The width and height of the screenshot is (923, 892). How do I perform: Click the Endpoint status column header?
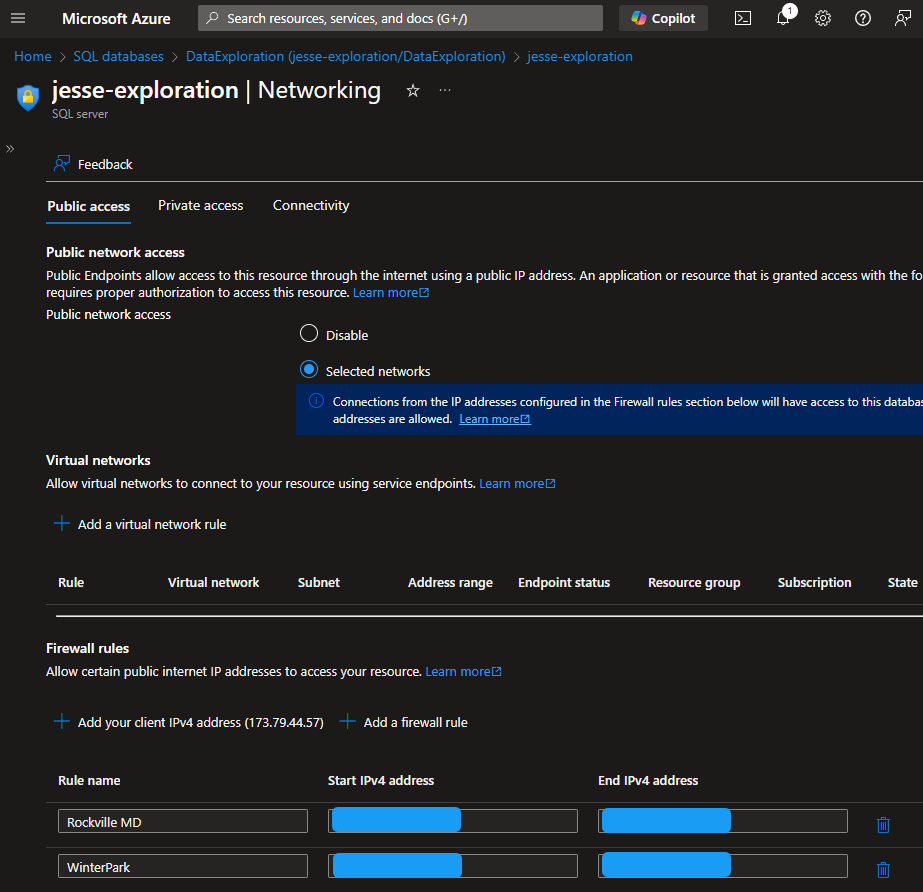pos(564,582)
